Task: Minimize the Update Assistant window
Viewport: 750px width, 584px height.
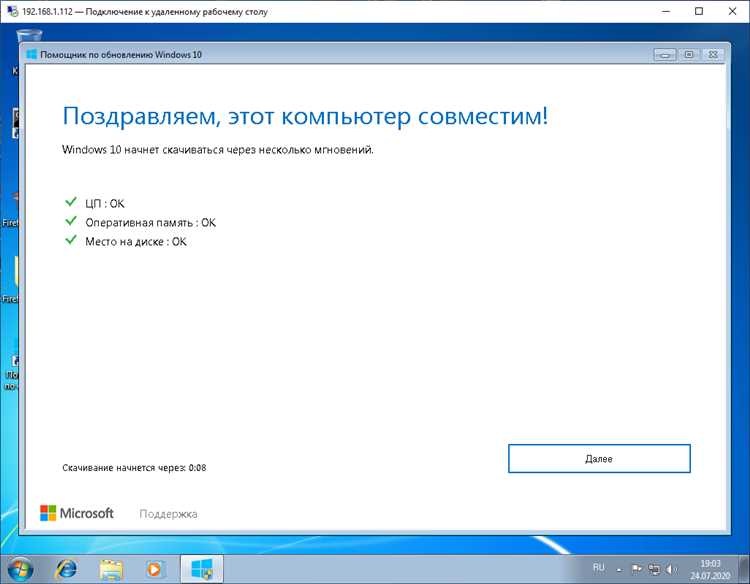Action: (665, 54)
